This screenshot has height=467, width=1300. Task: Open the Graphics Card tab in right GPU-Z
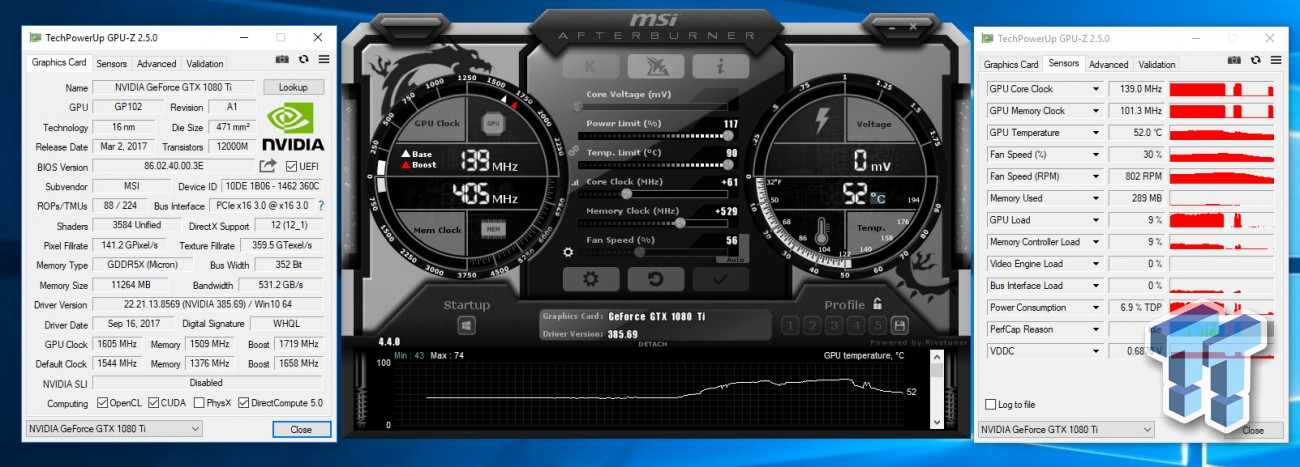pos(1012,64)
